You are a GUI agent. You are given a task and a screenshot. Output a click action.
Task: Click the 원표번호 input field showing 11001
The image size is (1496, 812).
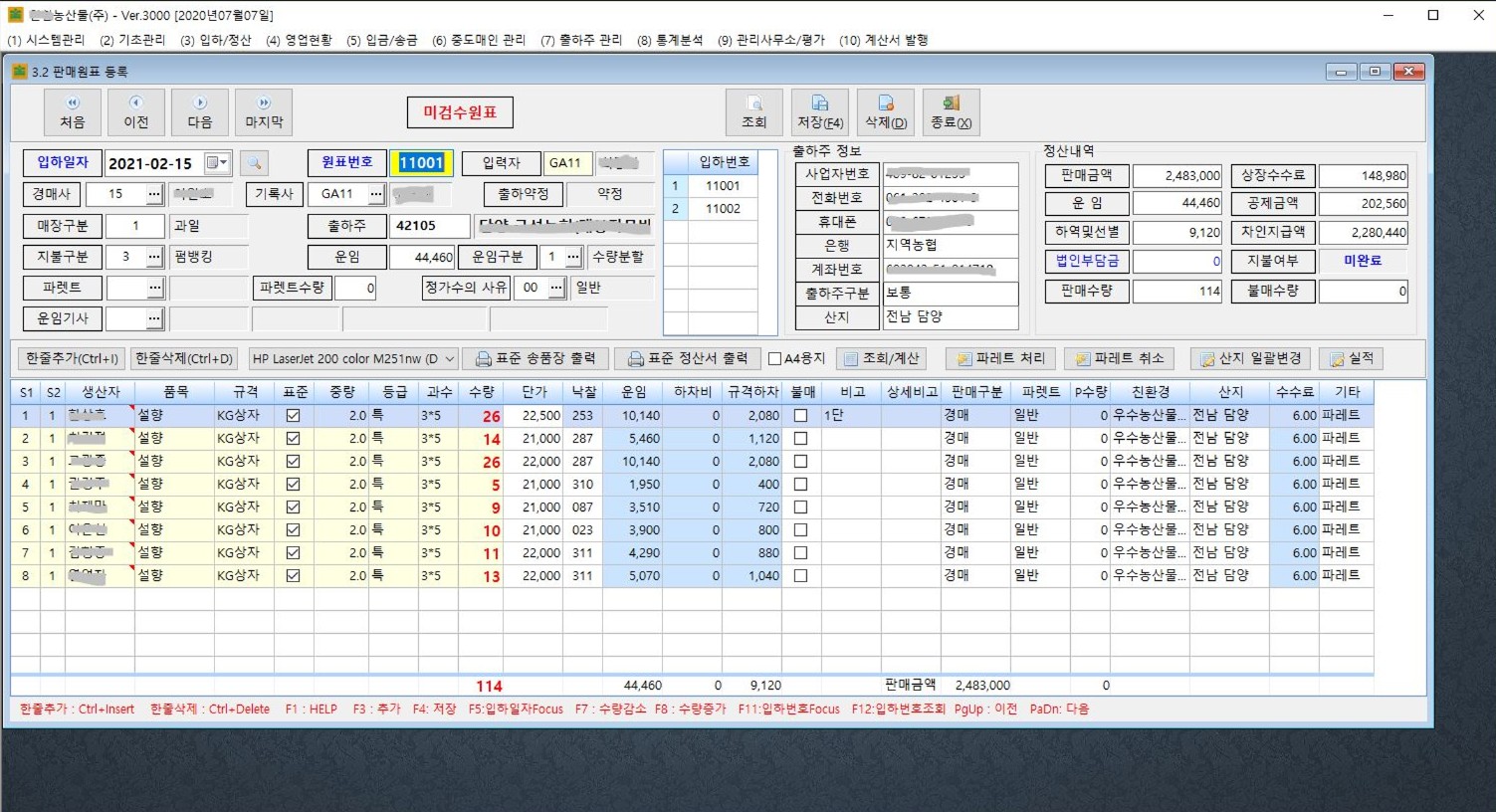[x=422, y=163]
